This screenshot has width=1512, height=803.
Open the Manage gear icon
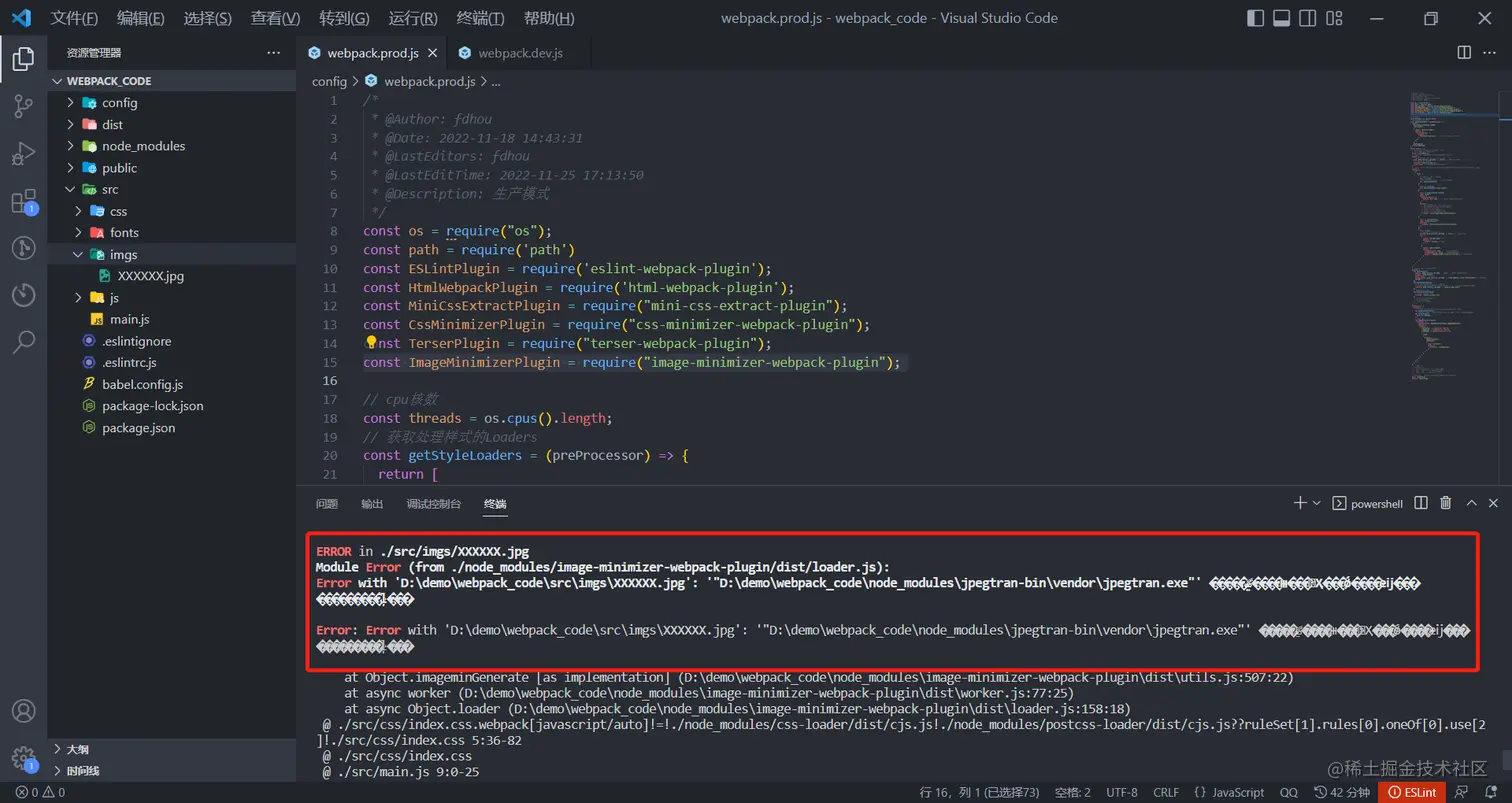click(x=23, y=758)
